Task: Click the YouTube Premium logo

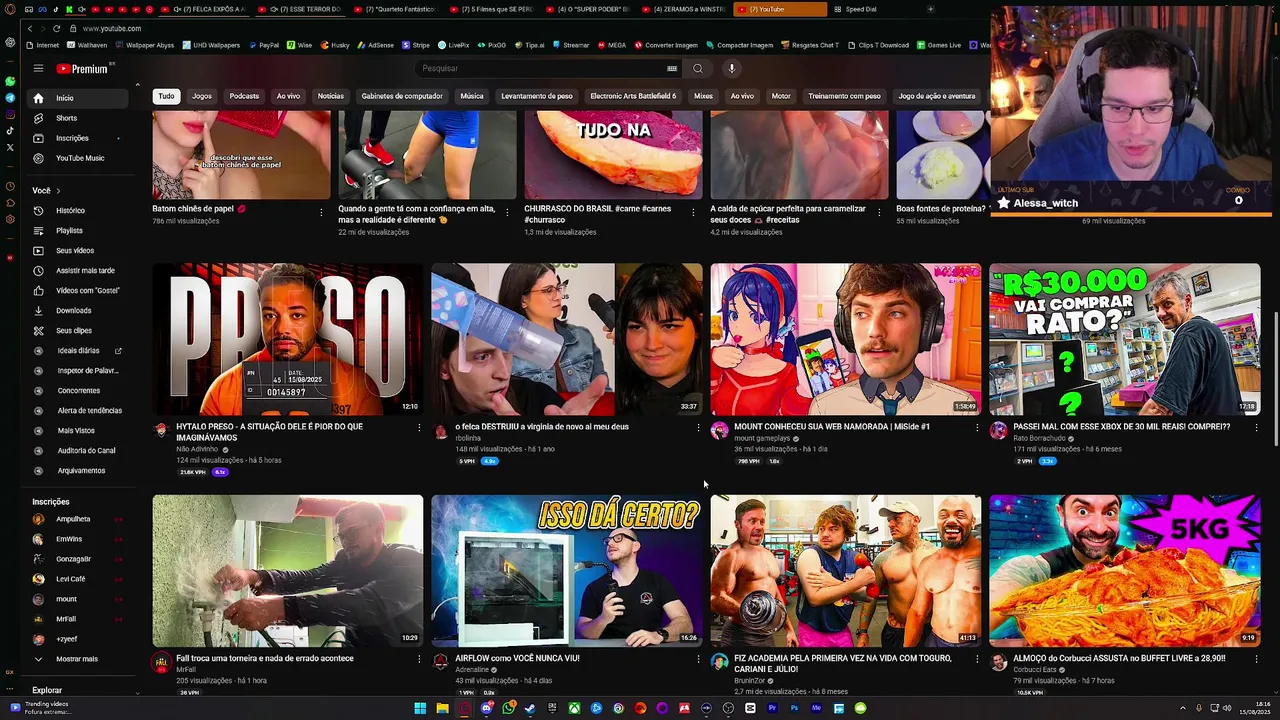Action: (84, 69)
